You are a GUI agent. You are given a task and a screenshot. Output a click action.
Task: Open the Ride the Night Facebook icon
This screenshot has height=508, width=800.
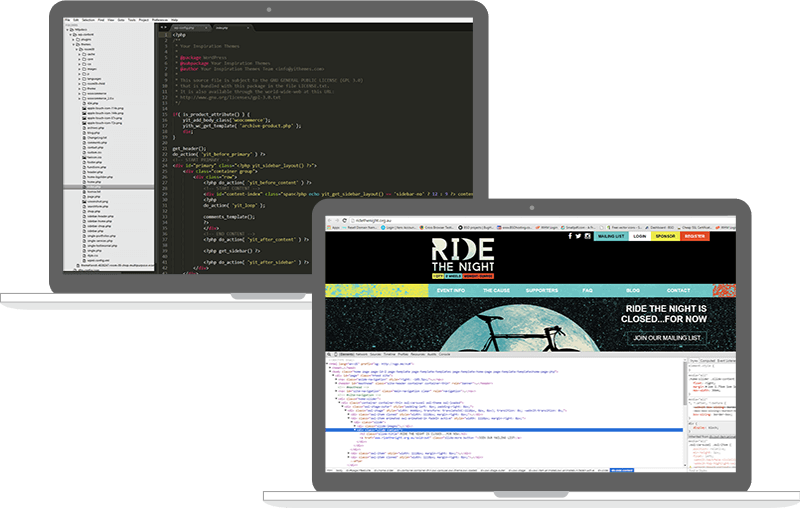pos(570,236)
